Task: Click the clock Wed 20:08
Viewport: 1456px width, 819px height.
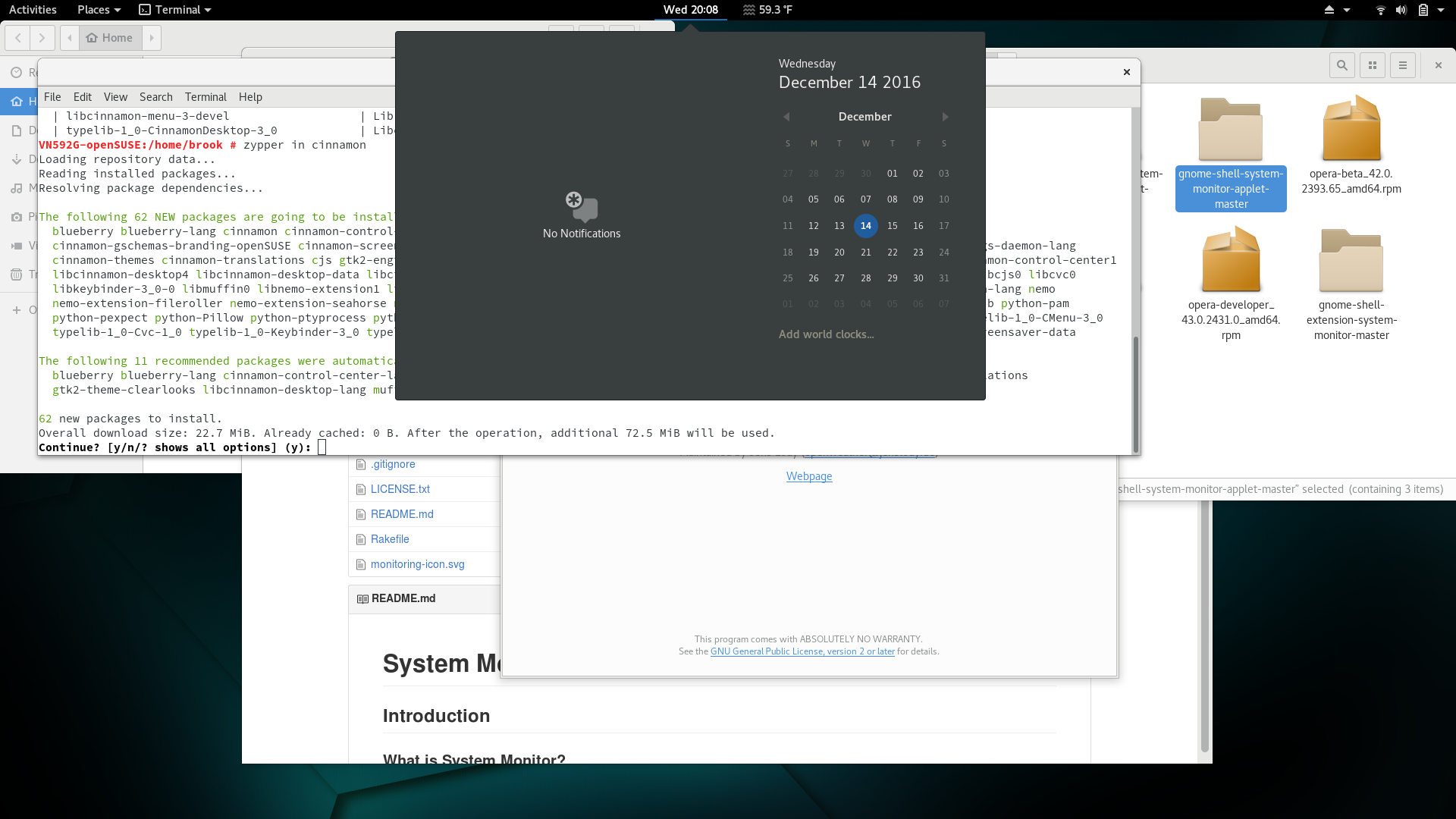Action: [690, 10]
